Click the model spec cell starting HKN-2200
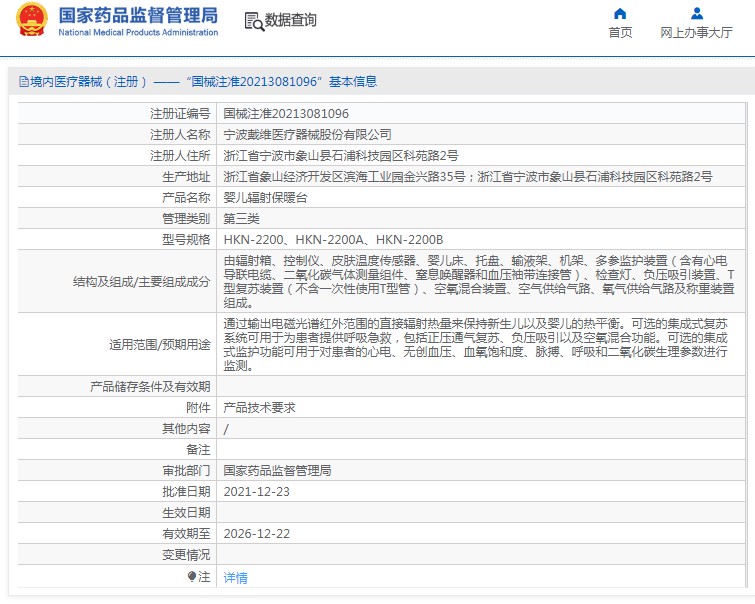The height and width of the screenshot is (604, 755). tap(333, 240)
